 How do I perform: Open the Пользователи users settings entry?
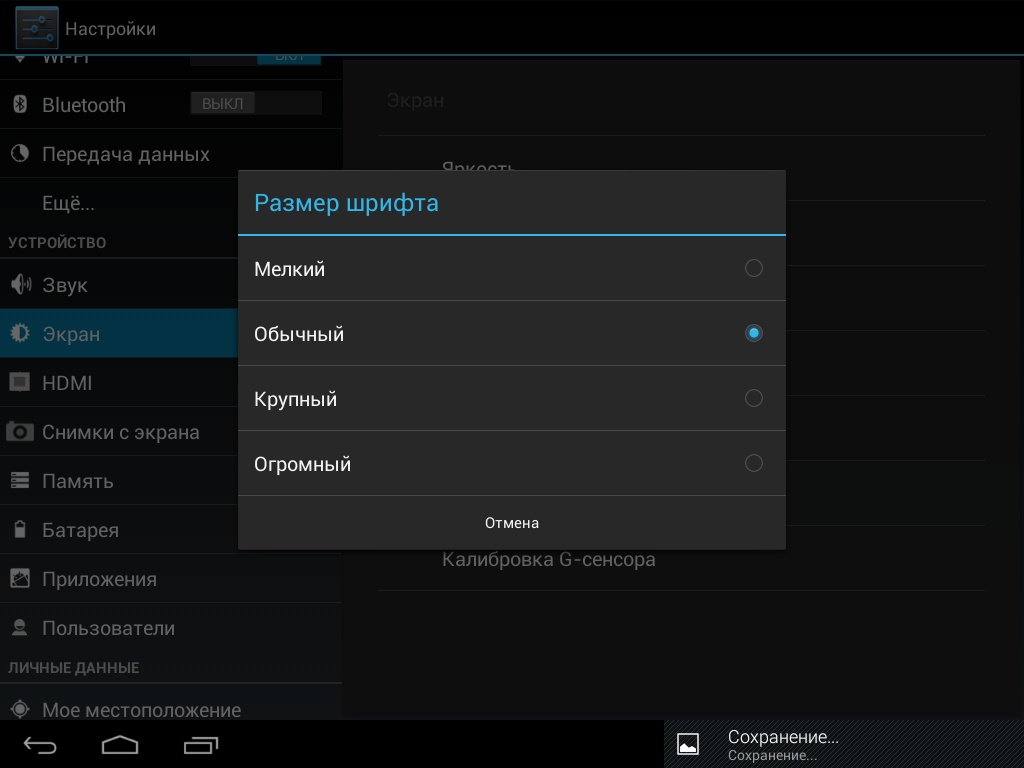(x=108, y=628)
